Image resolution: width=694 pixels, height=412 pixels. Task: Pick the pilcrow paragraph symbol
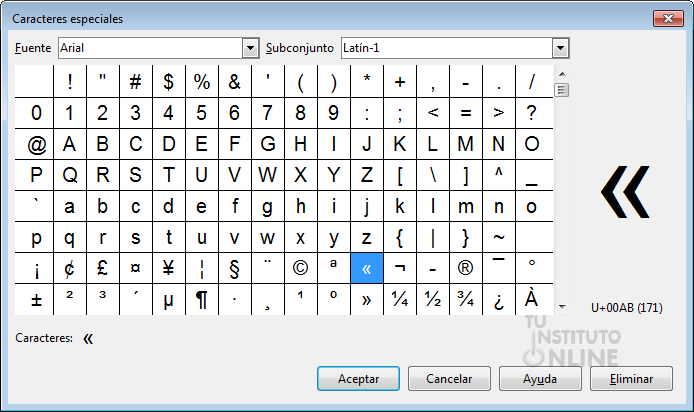[x=201, y=300]
